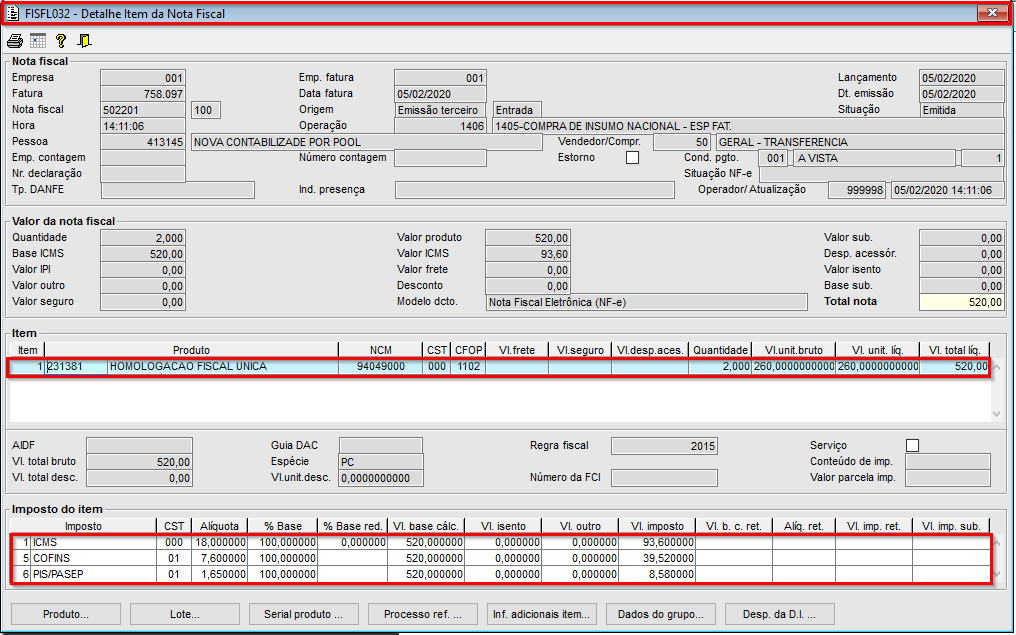Click the Item grid scroll-up arrow
The height and width of the screenshot is (635, 1016).
click(997, 367)
